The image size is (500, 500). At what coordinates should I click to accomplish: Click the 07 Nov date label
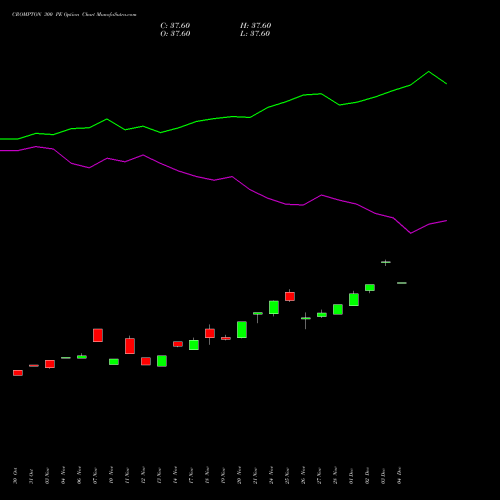[x=95, y=476]
